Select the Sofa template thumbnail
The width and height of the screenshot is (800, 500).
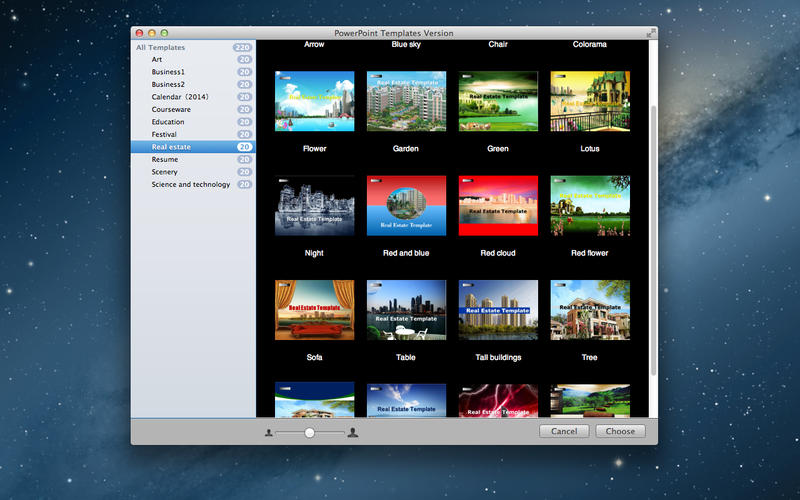point(314,309)
